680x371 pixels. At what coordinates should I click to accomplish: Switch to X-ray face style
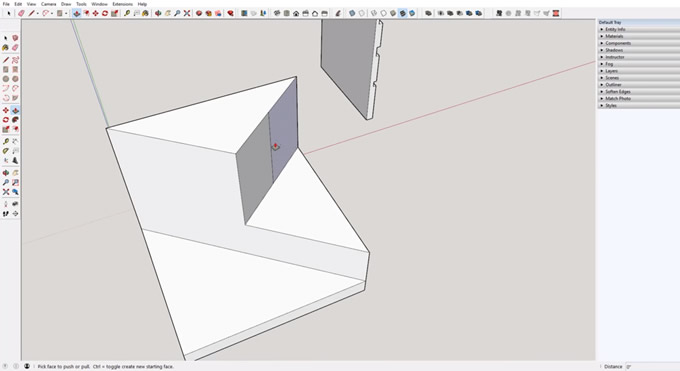(352, 13)
